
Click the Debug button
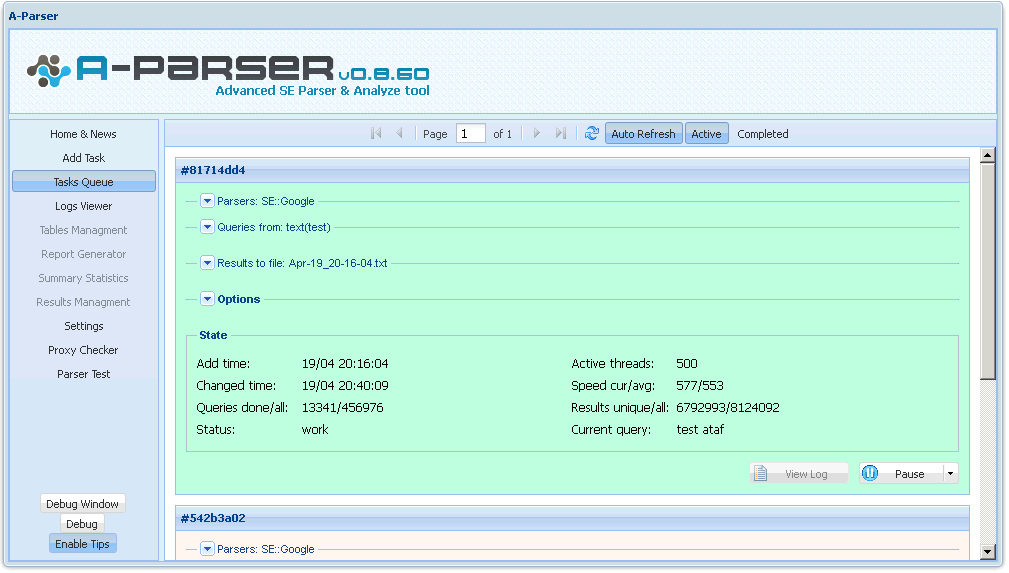tap(82, 523)
